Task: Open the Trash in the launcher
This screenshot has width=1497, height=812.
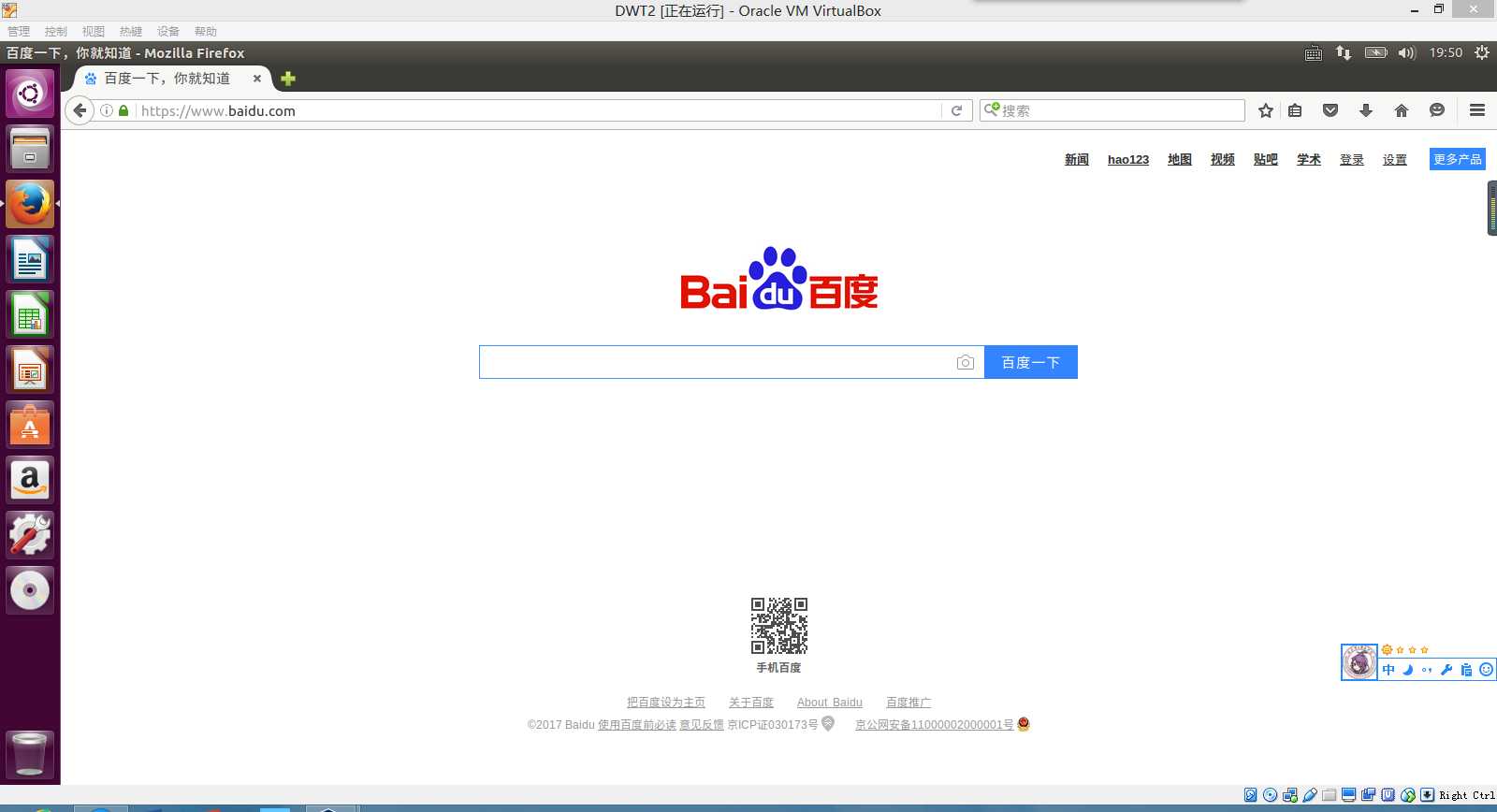Action: (30, 754)
